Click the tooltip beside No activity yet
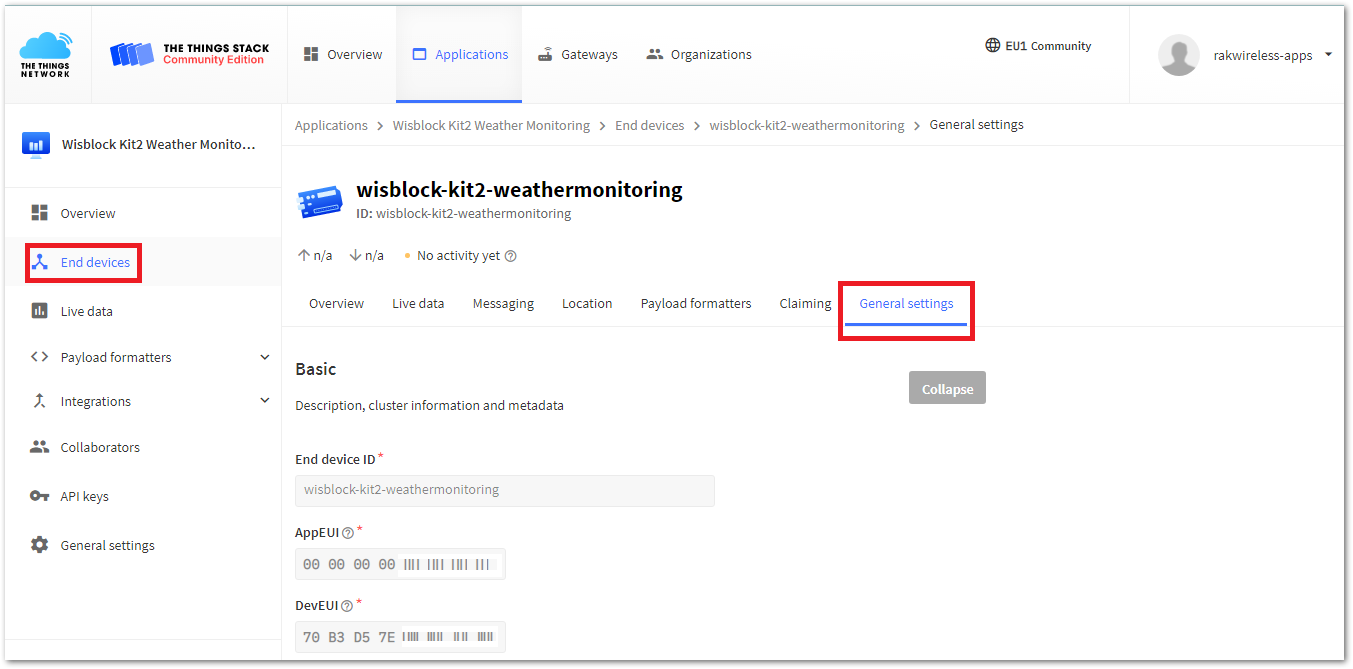 pyautogui.click(x=511, y=255)
